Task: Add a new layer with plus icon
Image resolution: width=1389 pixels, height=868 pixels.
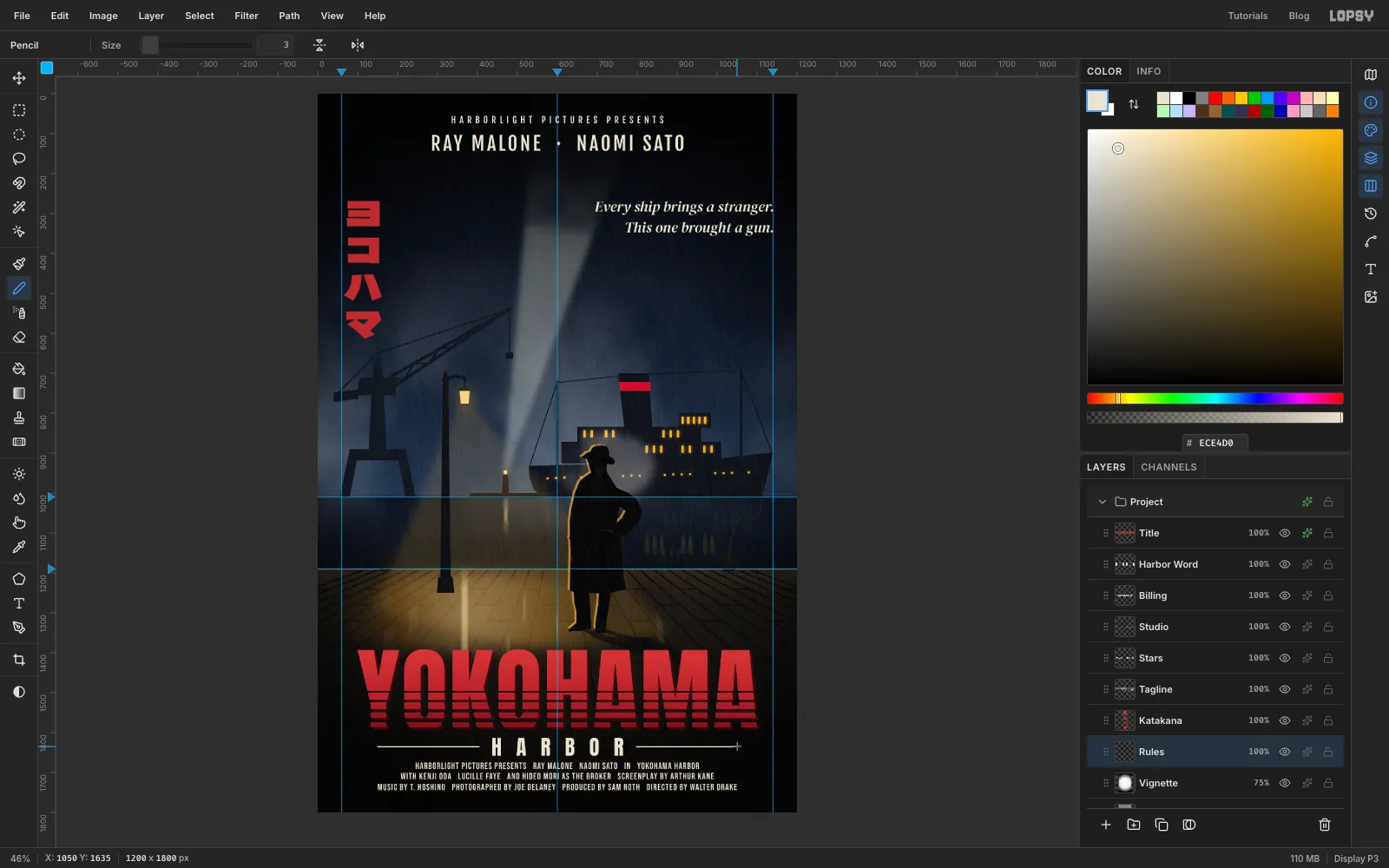Action: [1106, 825]
